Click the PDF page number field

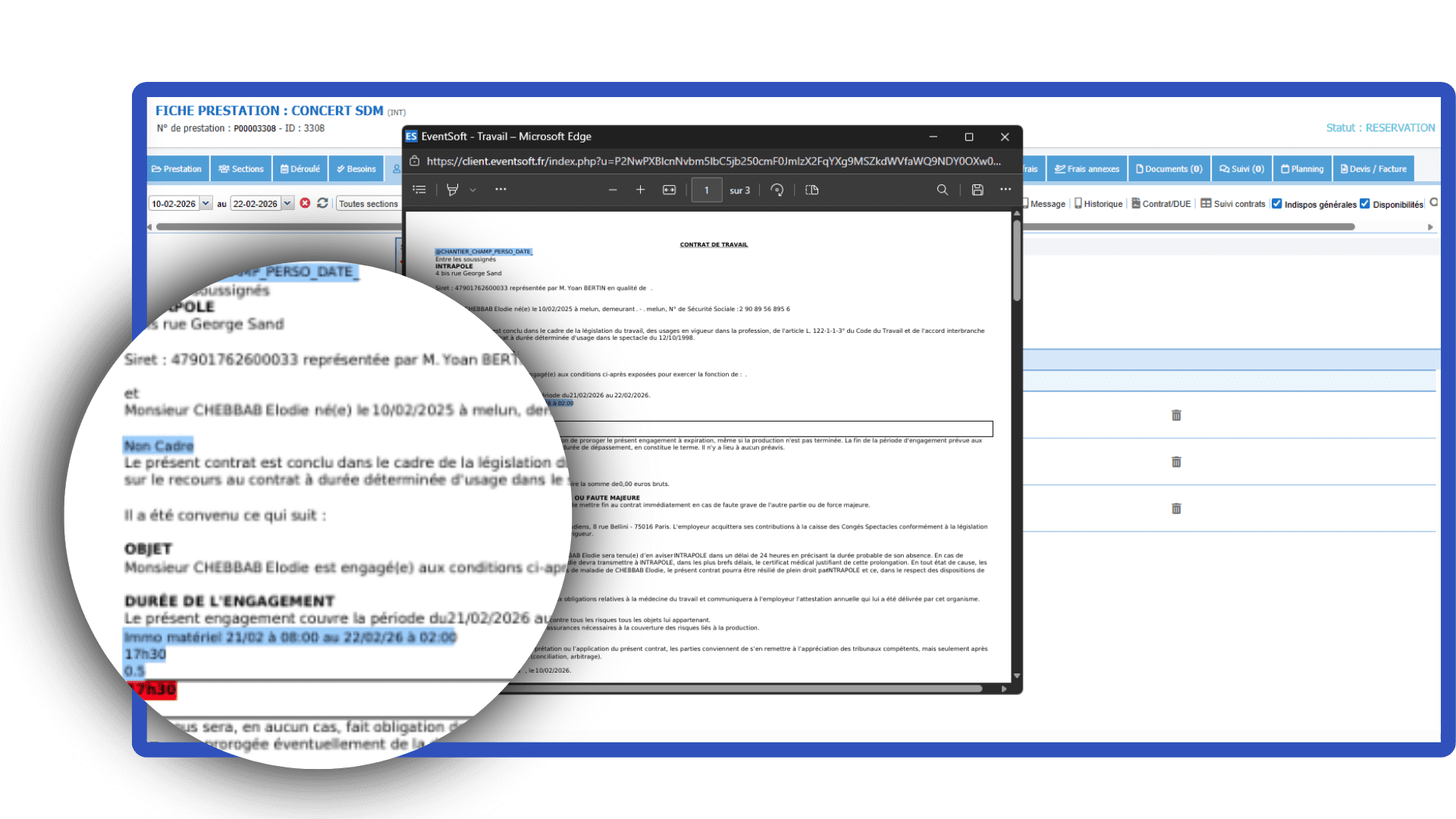[707, 190]
